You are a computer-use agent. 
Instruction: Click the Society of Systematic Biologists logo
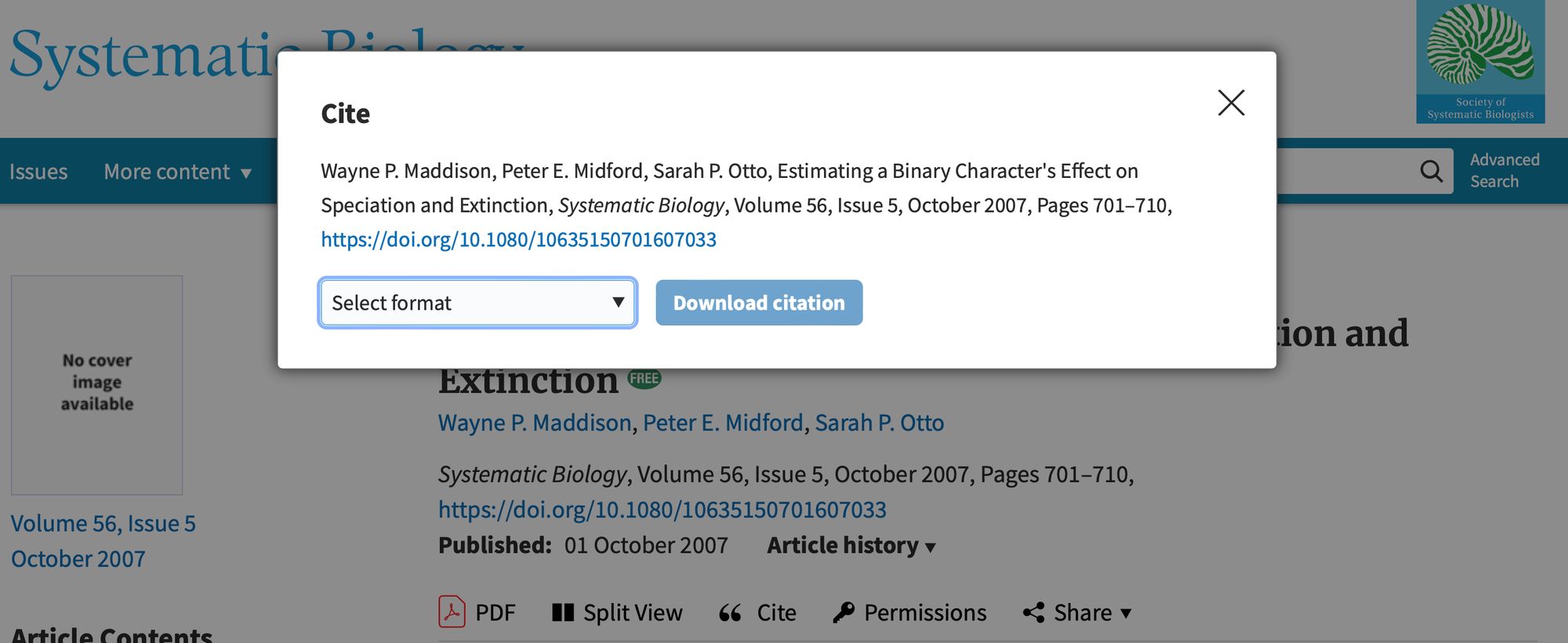point(1480,61)
